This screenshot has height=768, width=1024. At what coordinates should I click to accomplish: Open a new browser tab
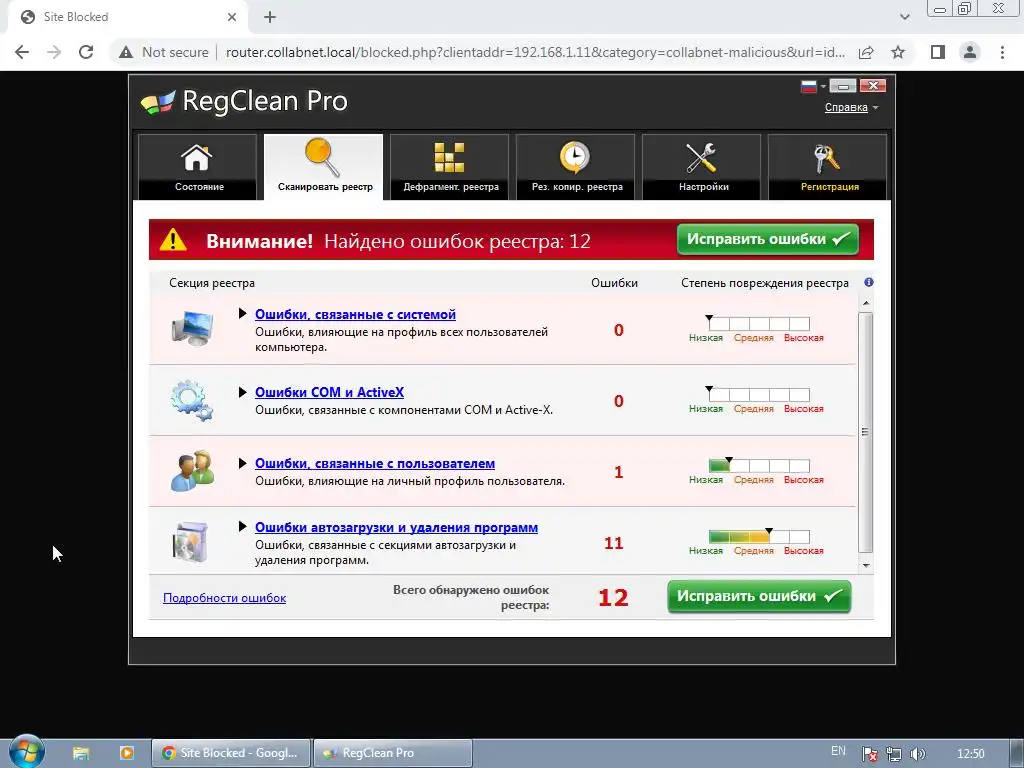coord(270,17)
